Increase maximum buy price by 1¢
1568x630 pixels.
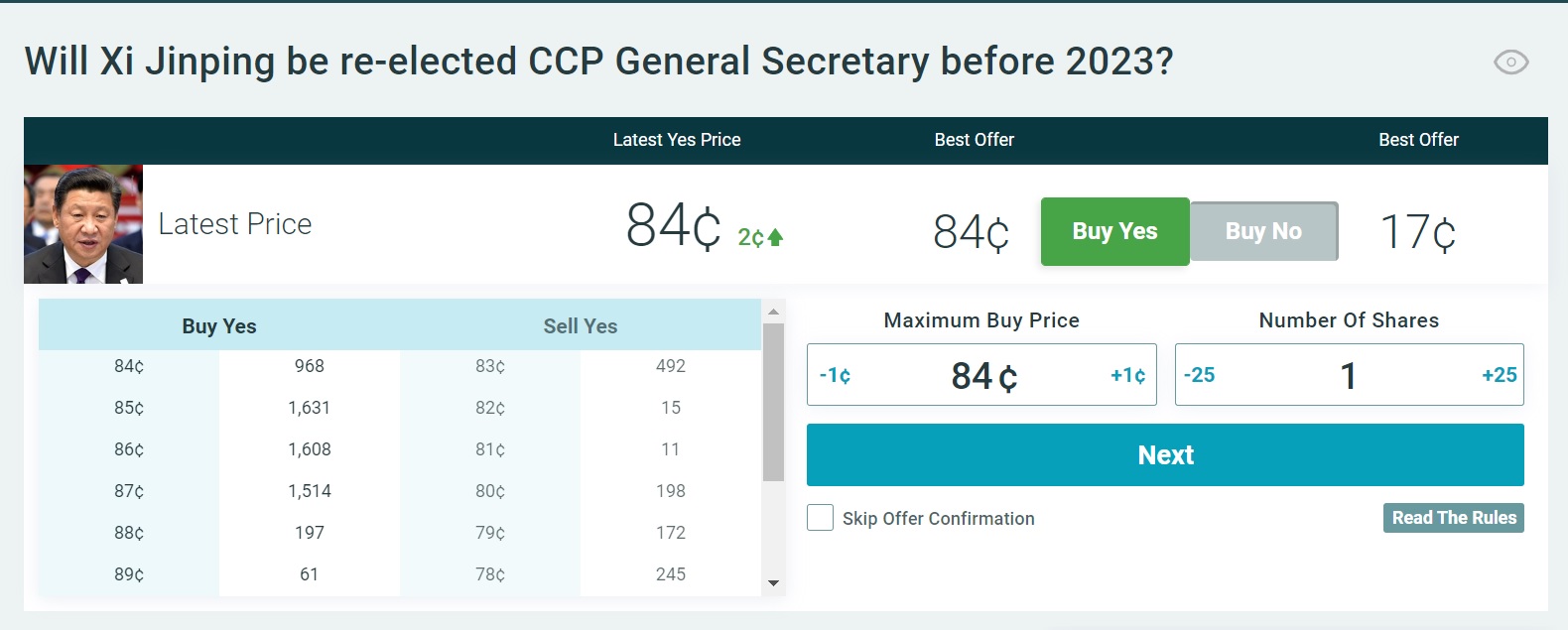point(1127,375)
